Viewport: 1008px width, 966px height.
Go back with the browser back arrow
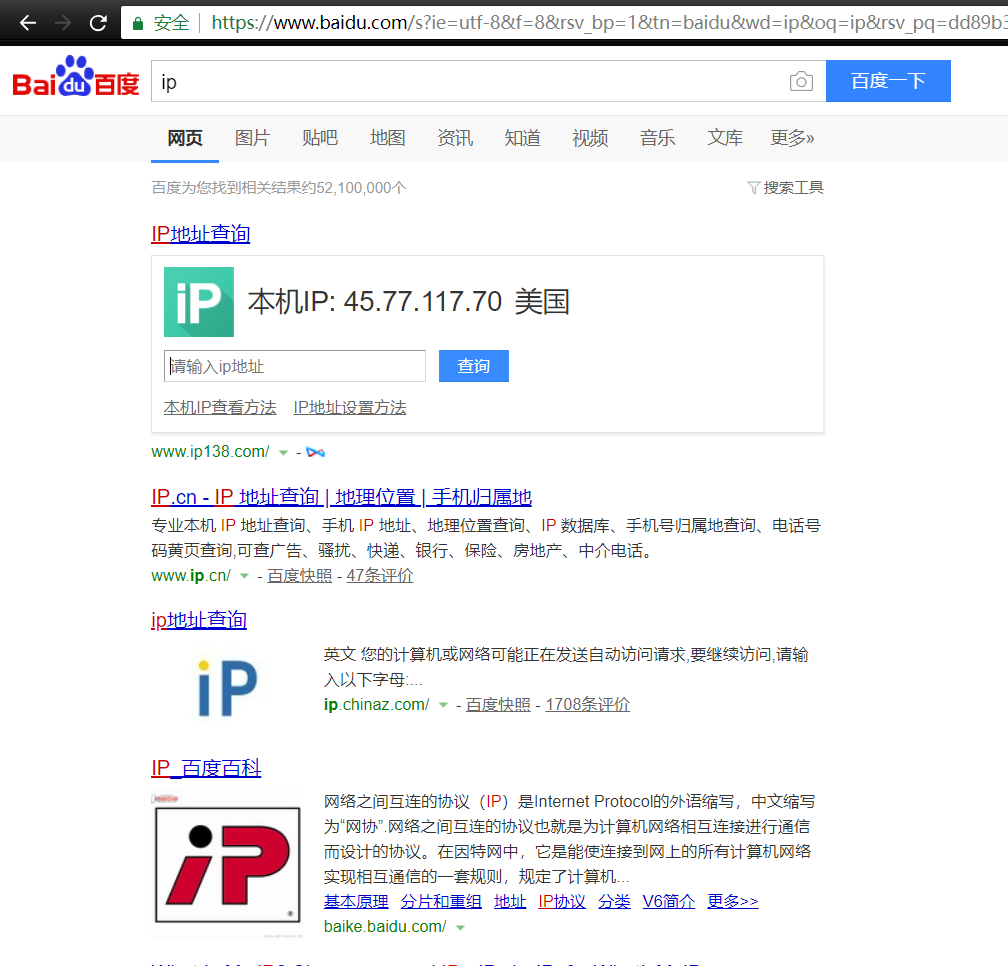pos(28,23)
